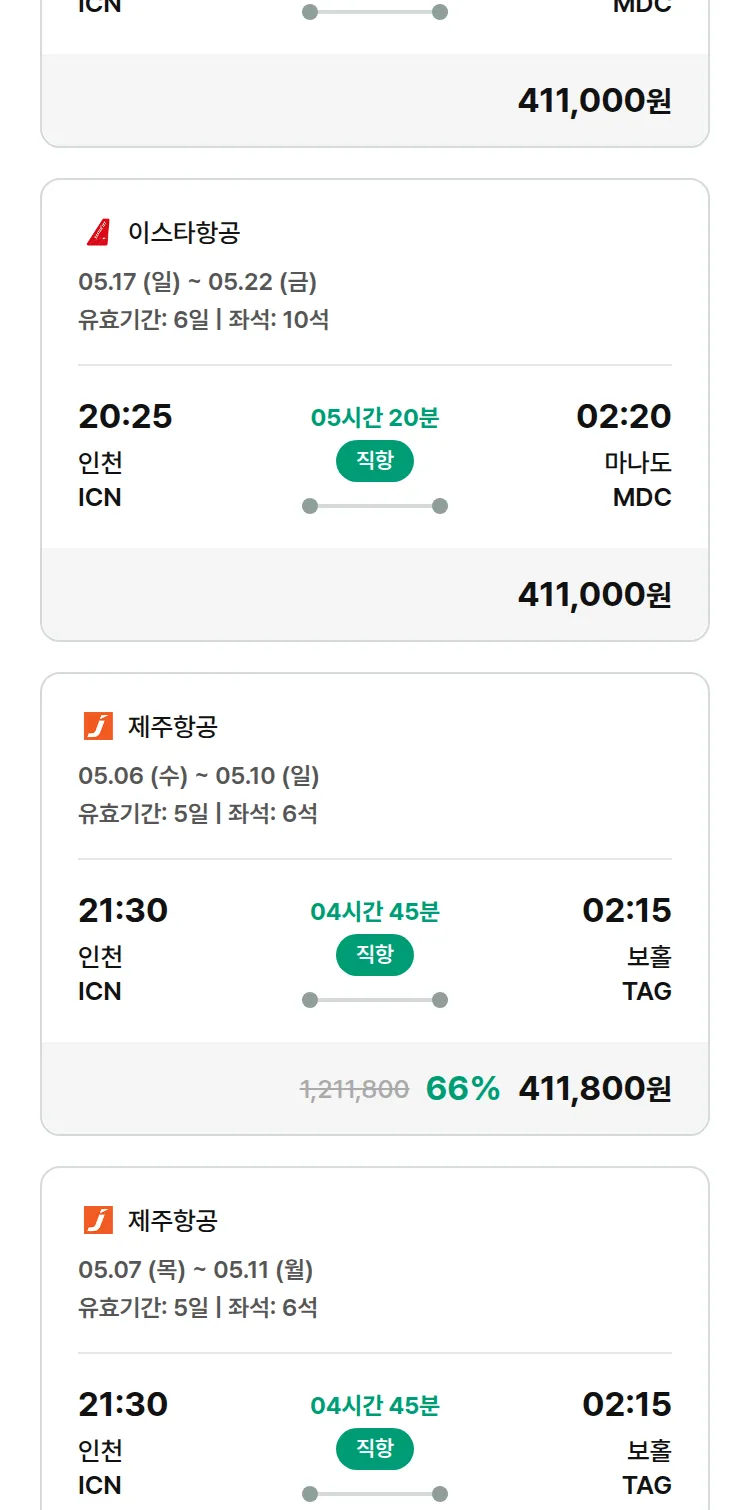This screenshot has height=1510, width=750.
Task: Click the 05.17 (일) ~ 05.22 (금) date range
Action: pyautogui.click(x=197, y=282)
